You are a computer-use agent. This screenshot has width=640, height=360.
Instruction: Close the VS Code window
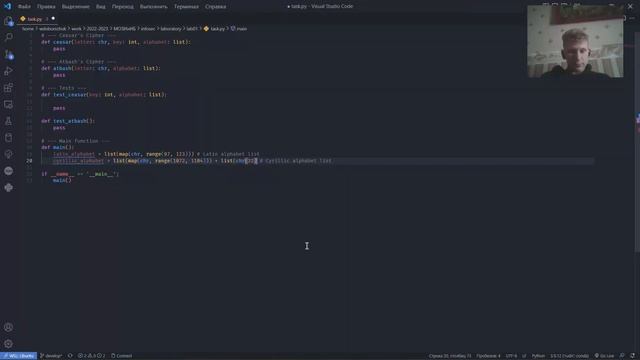[x=630, y=6]
